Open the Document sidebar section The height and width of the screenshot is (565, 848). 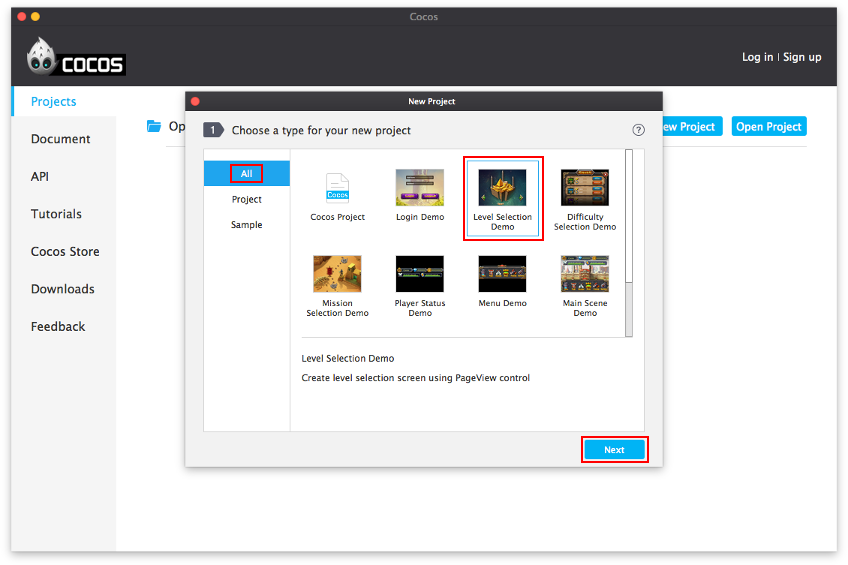click(x=61, y=139)
